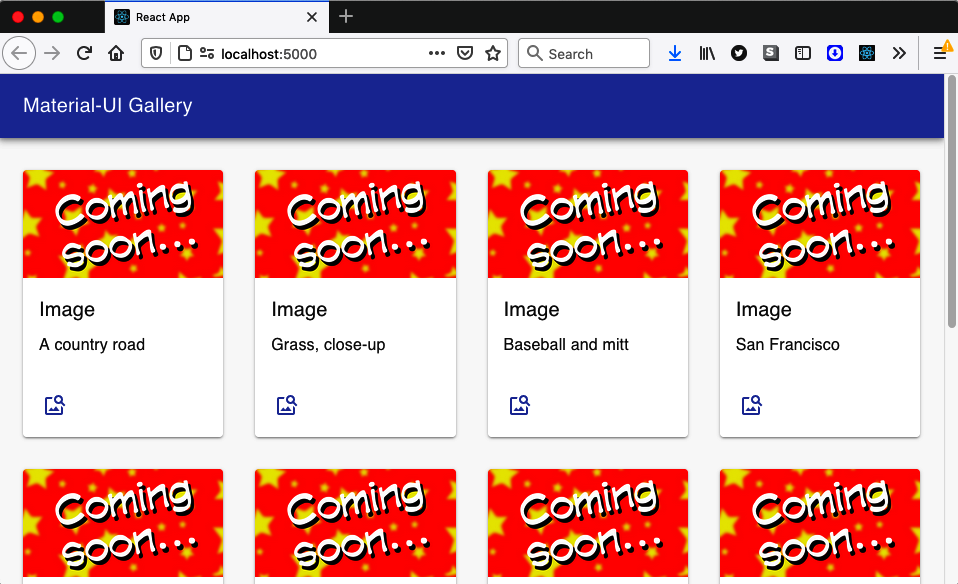Image resolution: width=958 pixels, height=584 pixels.
Task: View image for Baseball and mitt card
Action: click(519, 405)
